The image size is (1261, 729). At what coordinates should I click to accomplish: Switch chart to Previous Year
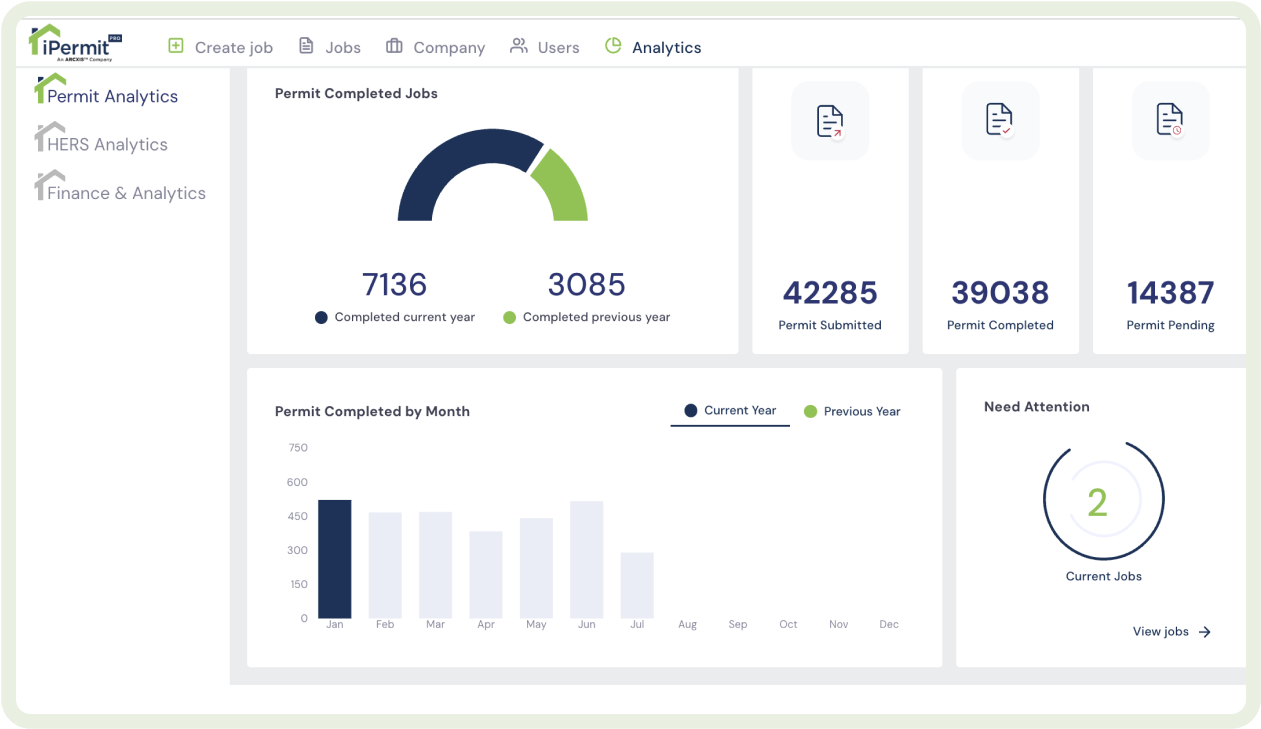point(852,411)
